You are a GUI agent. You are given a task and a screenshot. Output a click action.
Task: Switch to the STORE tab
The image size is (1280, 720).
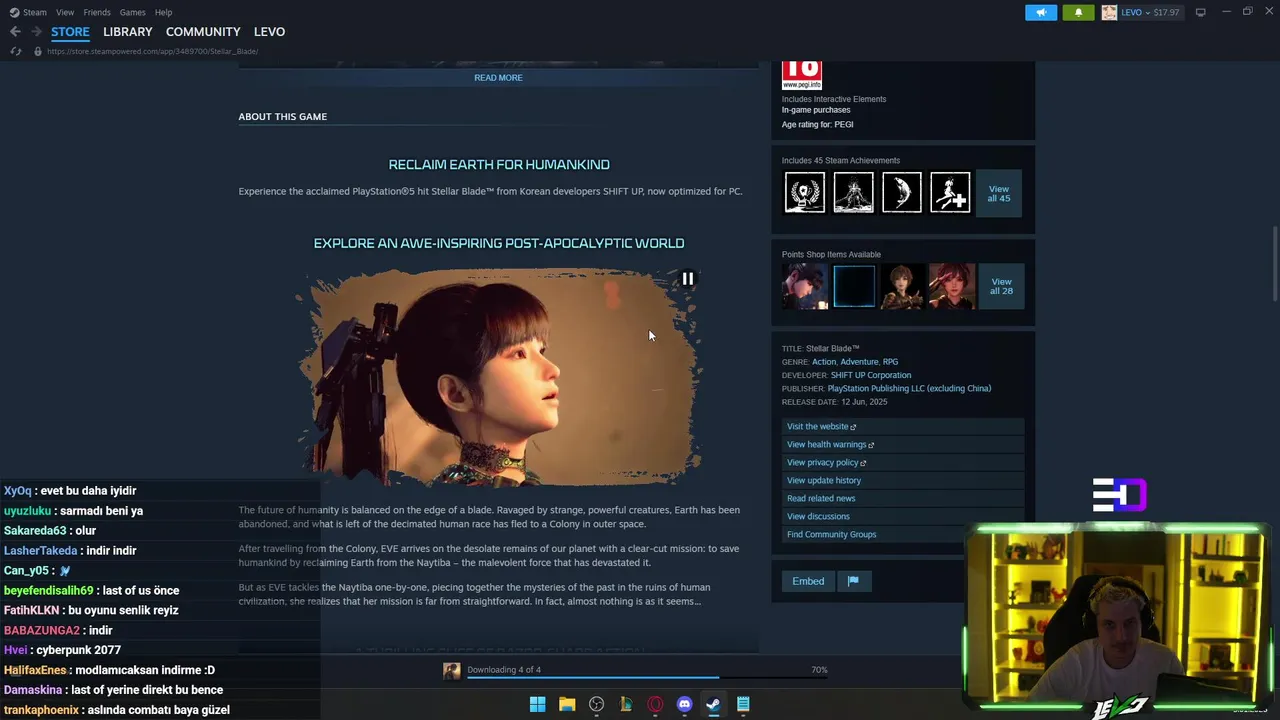click(70, 32)
